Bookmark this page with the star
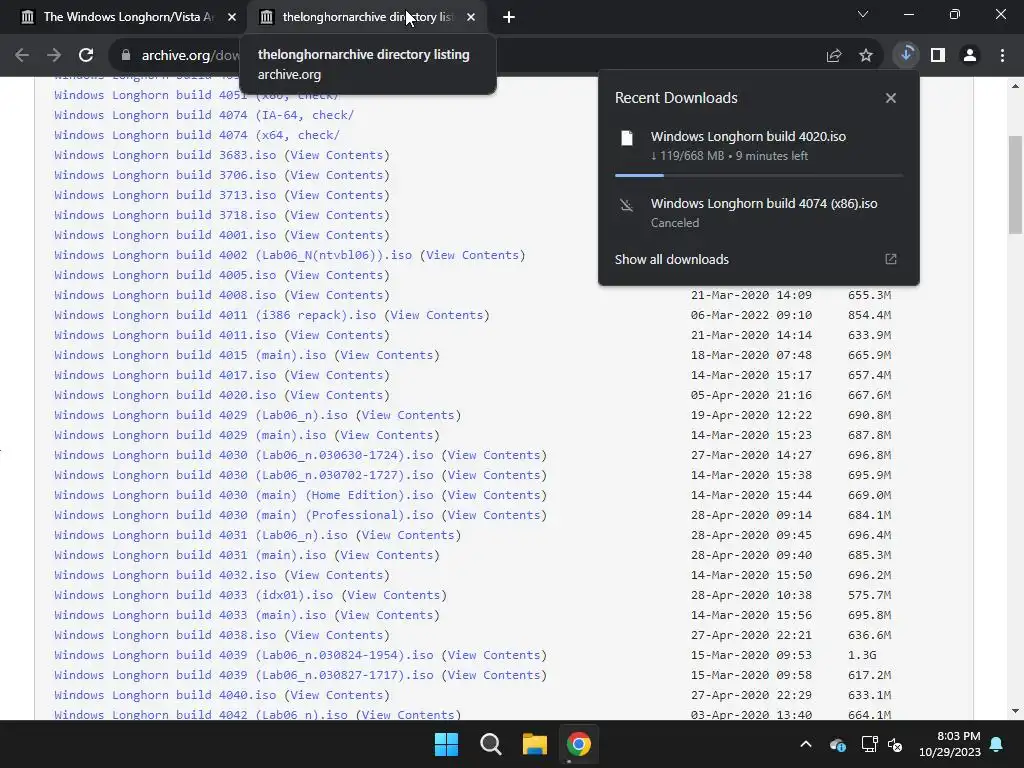Viewport: 1024px width, 768px height. tap(866, 56)
